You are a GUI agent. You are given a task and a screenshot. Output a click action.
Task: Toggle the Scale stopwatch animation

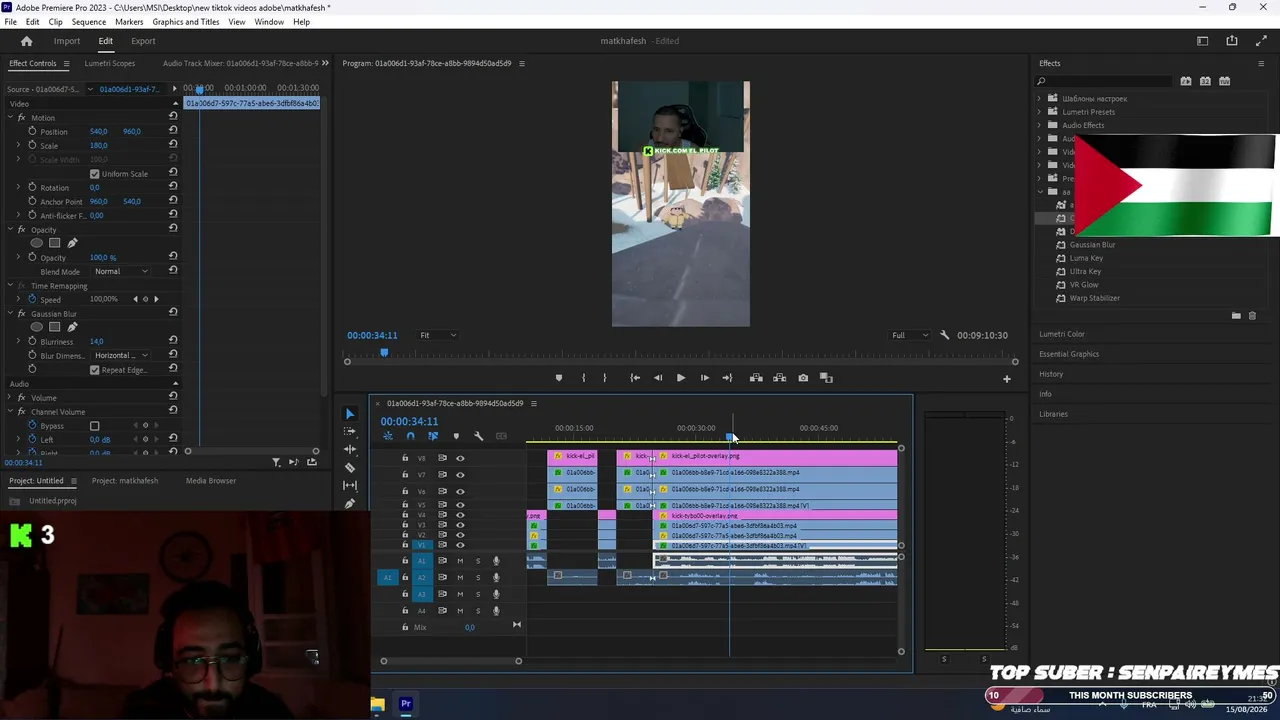pos(32,145)
